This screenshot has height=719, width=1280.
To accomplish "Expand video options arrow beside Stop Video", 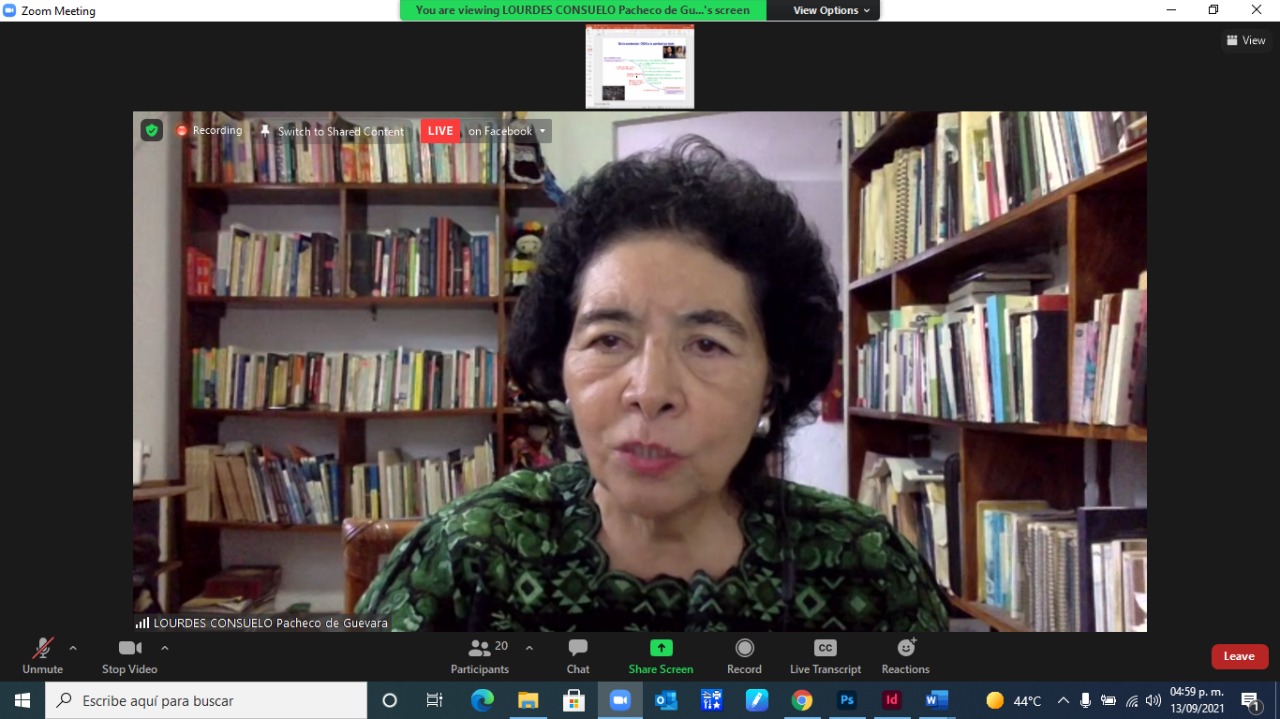I will tap(165, 648).
